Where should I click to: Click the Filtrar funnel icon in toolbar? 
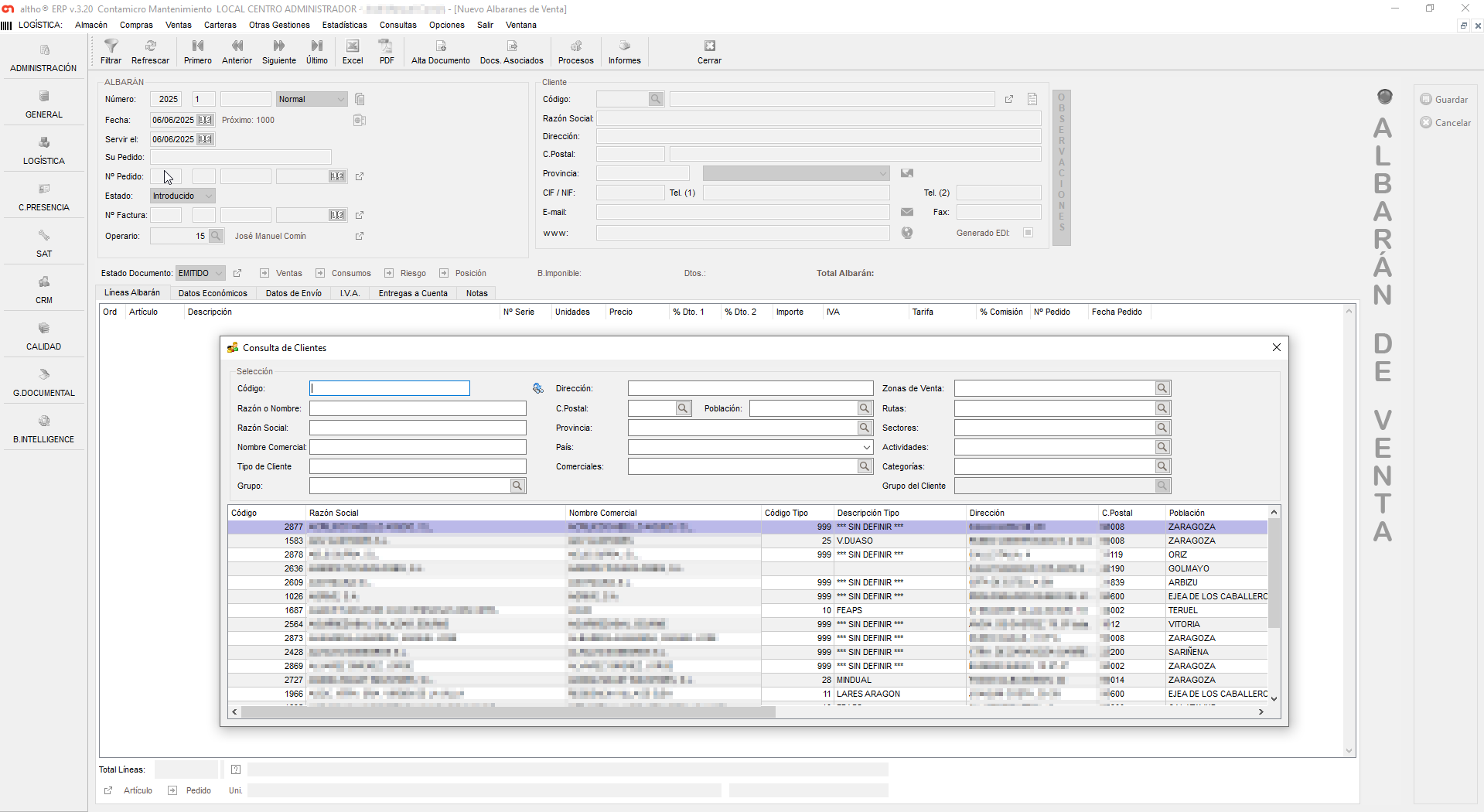[x=111, y=47]
